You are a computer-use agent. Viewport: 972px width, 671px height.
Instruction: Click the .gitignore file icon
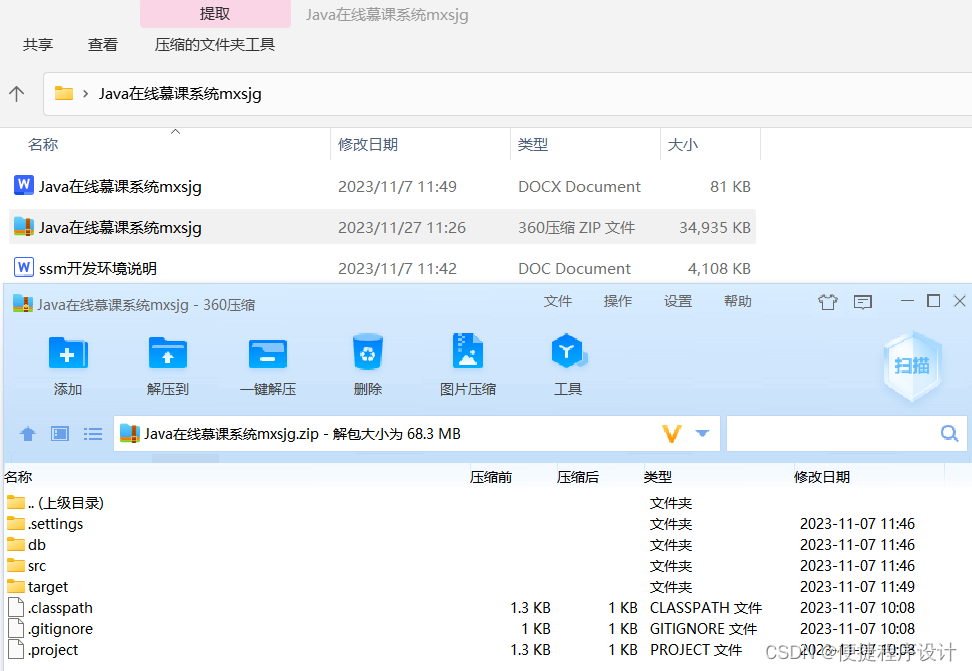16,628
